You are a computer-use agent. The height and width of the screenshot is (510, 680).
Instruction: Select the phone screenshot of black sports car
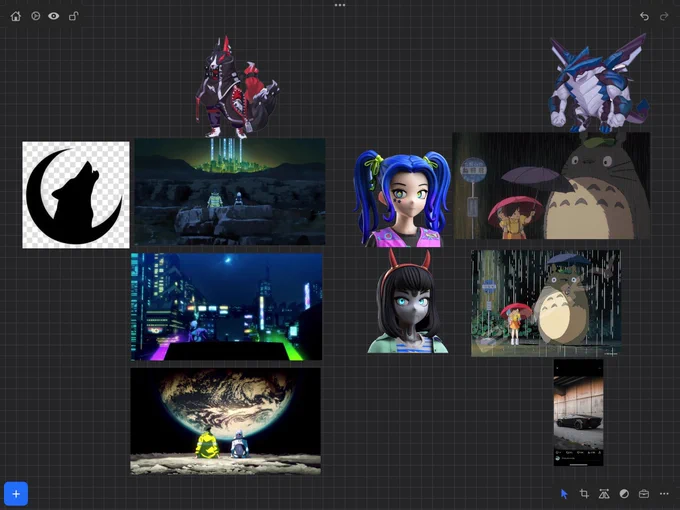tap(579, 412)
